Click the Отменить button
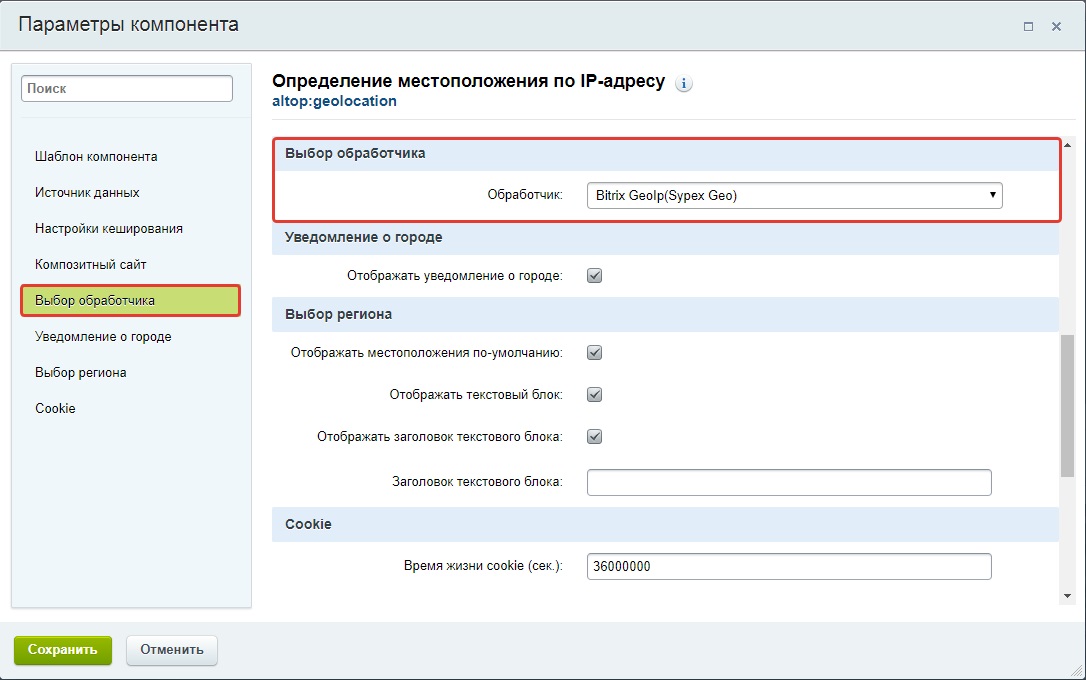 [172, 650]
